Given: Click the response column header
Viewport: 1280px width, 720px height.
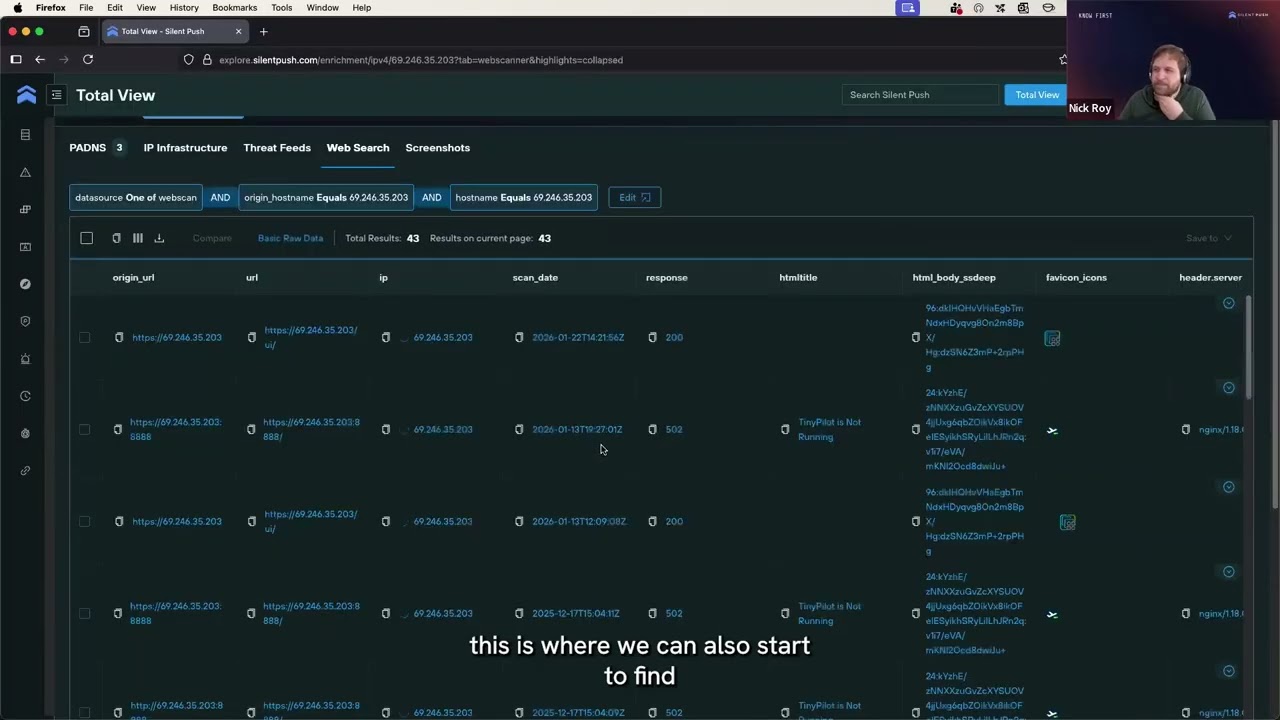Looking at the screenshot, I should [x=667, y=278].
